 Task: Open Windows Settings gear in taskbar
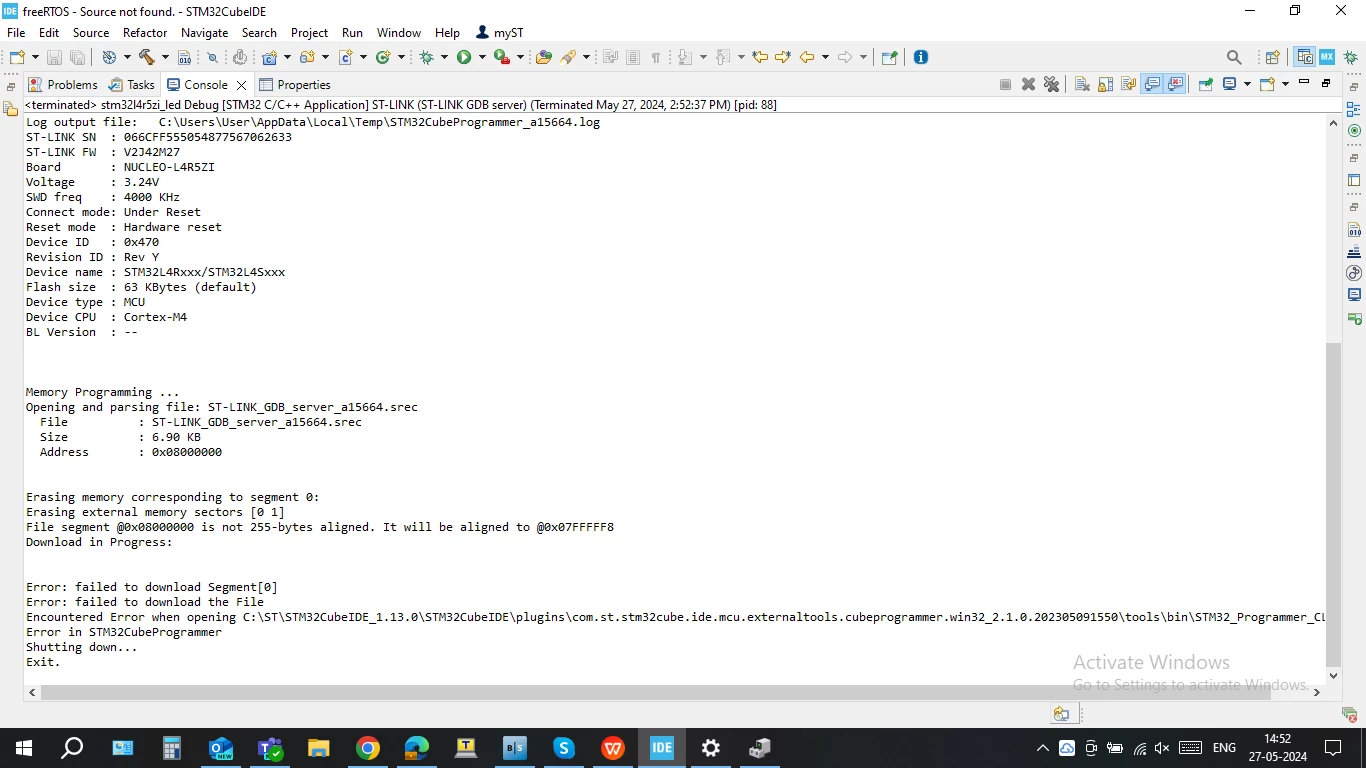point(711,748)
